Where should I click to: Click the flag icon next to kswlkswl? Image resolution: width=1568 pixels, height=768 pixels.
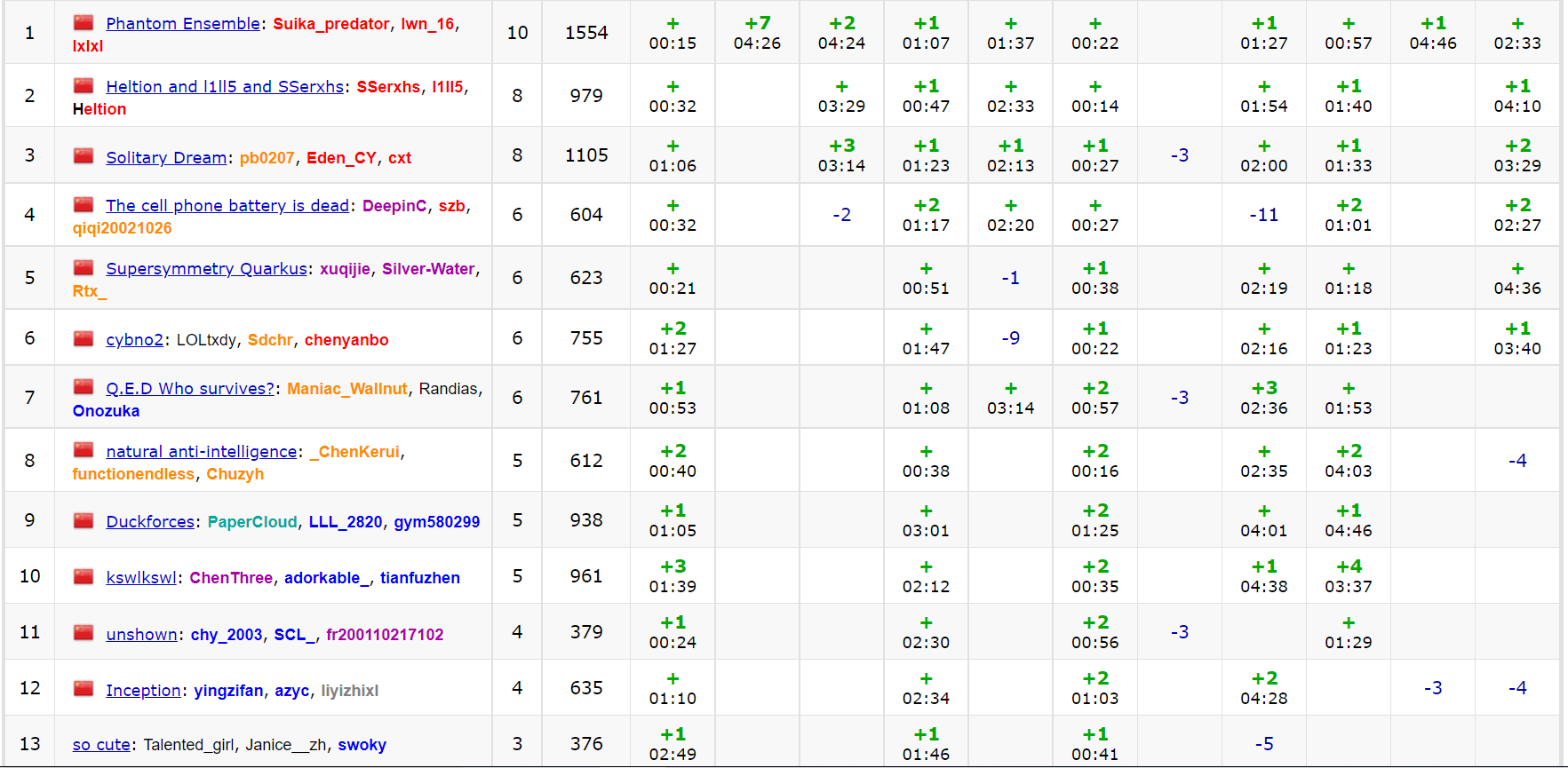(x=84, y=576)
